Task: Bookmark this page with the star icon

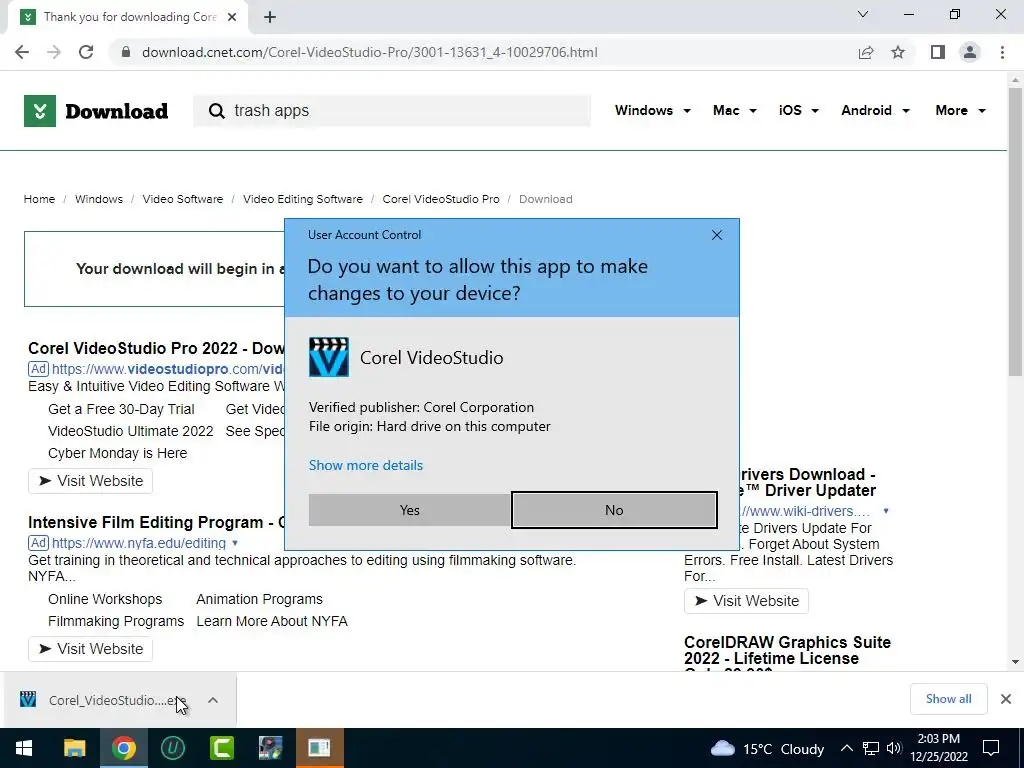Action: [898, 52]
